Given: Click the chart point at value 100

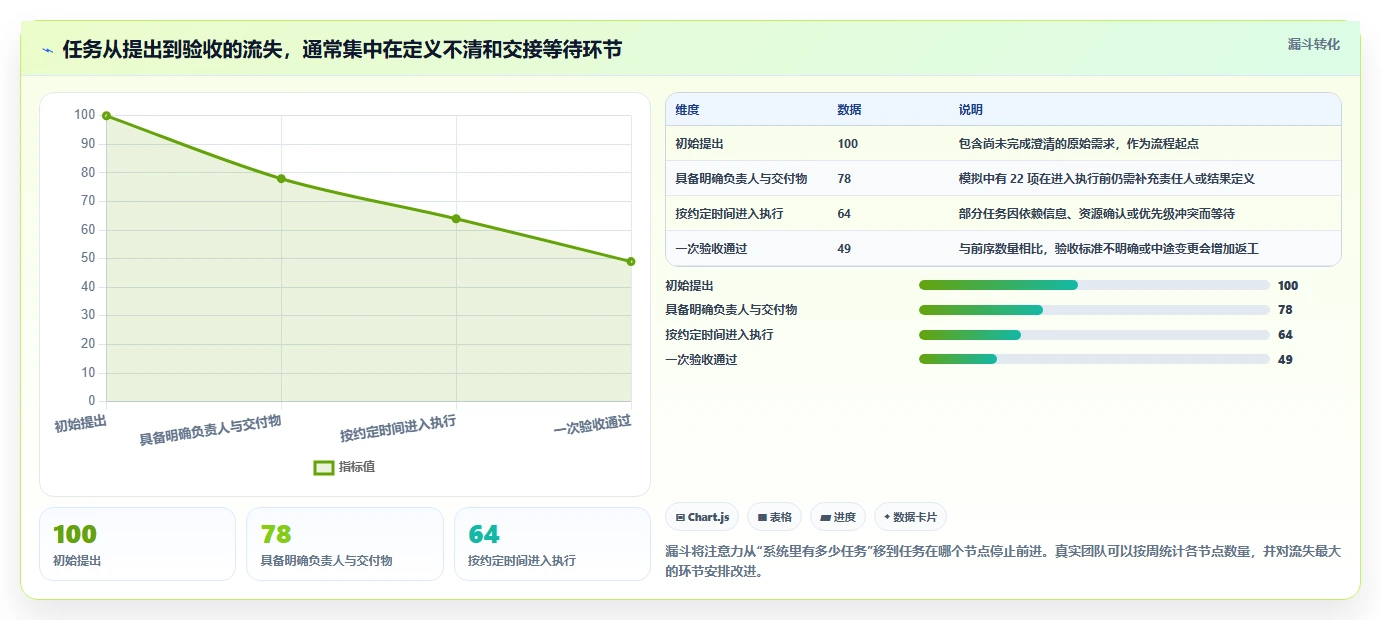Looking at the screenshot, I should (106, 116).
